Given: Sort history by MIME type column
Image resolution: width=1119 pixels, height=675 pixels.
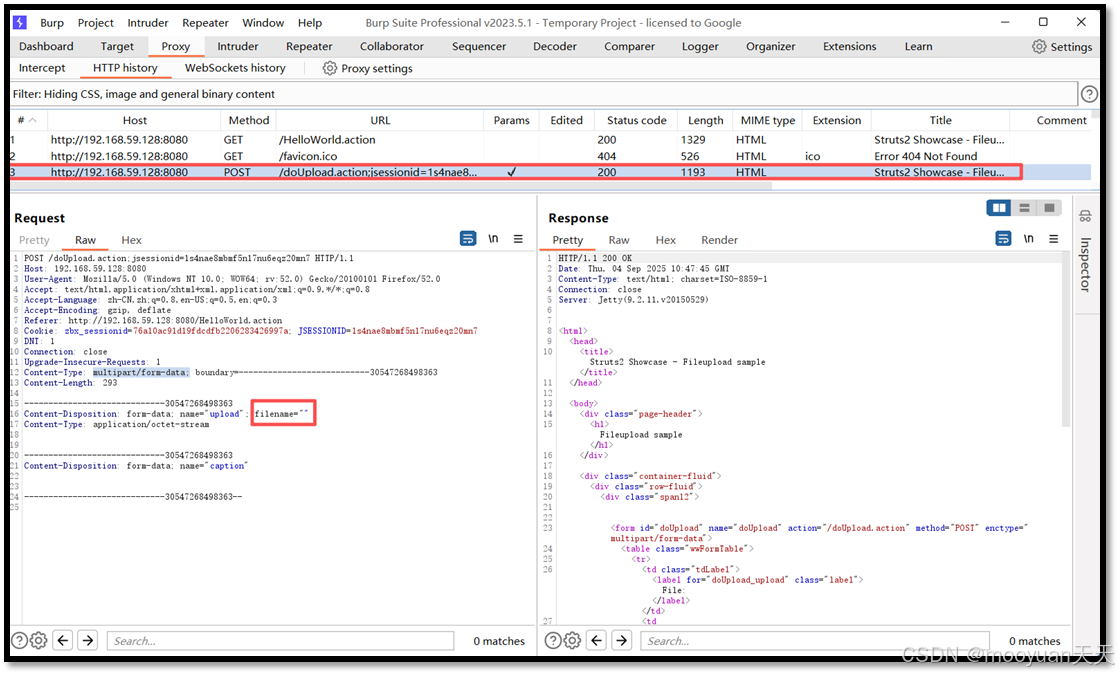Looking at the screenshot, I should point(768,120).
